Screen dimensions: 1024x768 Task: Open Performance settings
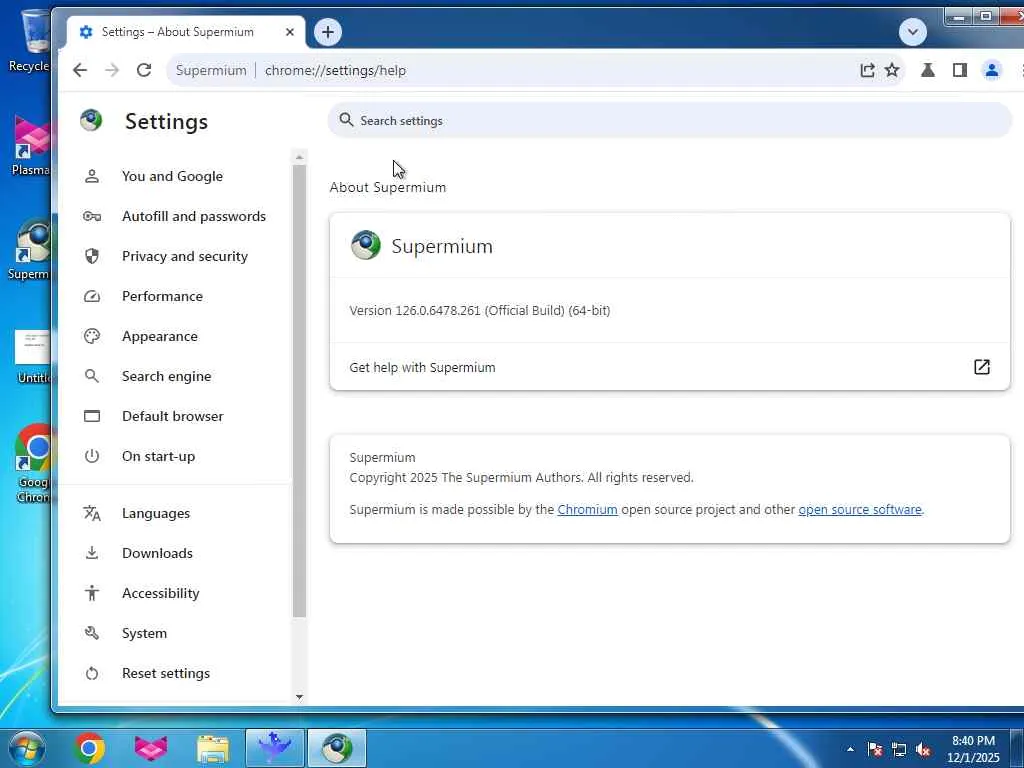coord(162,296)
